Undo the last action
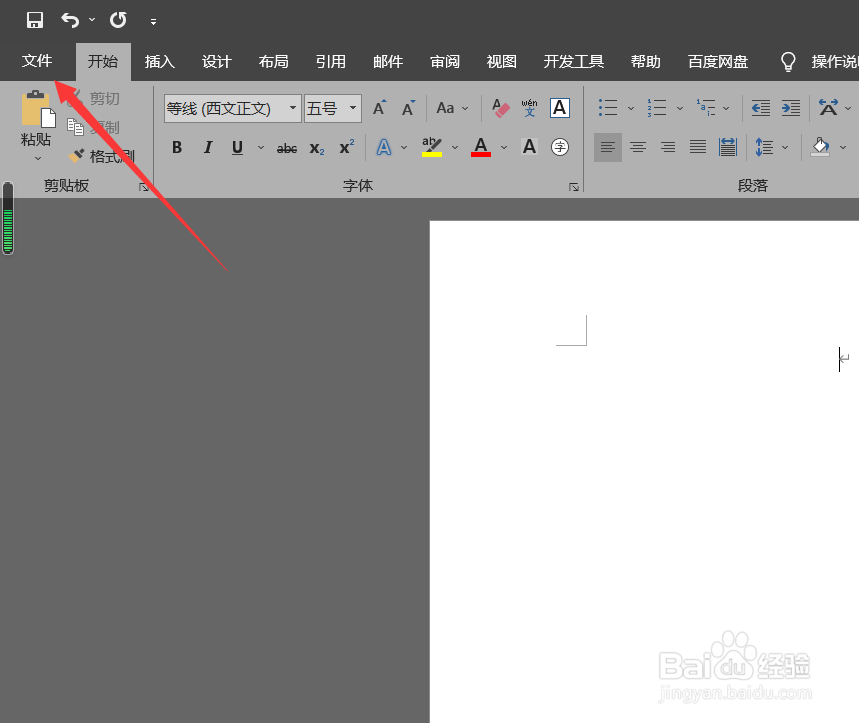This screenshot has height=723, width=859. 70,20
